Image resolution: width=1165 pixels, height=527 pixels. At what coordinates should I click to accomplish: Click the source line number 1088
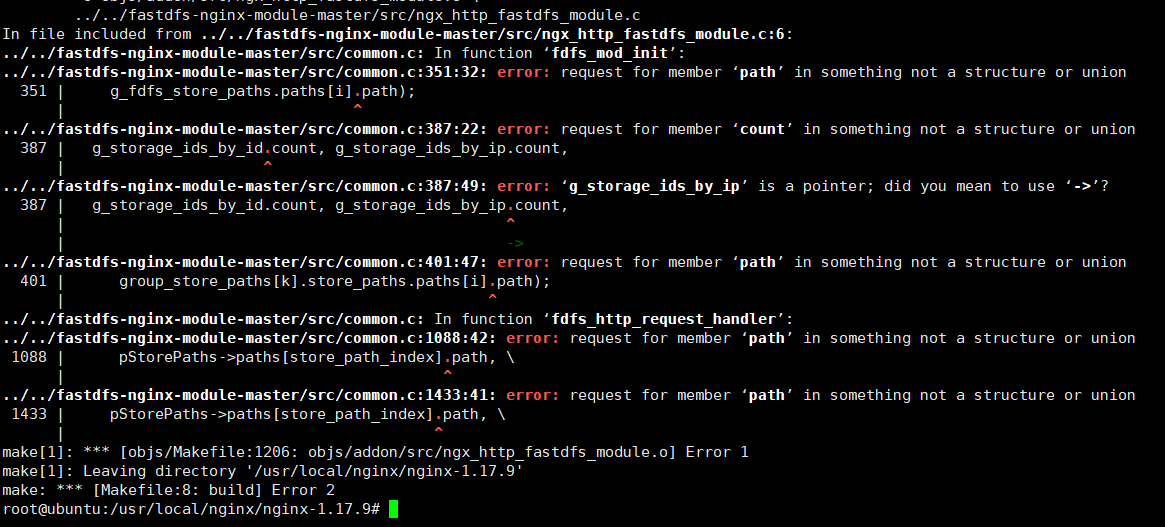[x=29, y=357]
